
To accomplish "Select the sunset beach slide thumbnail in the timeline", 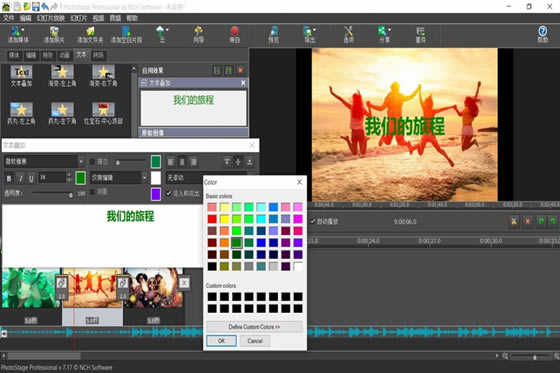I will [93, 288].
